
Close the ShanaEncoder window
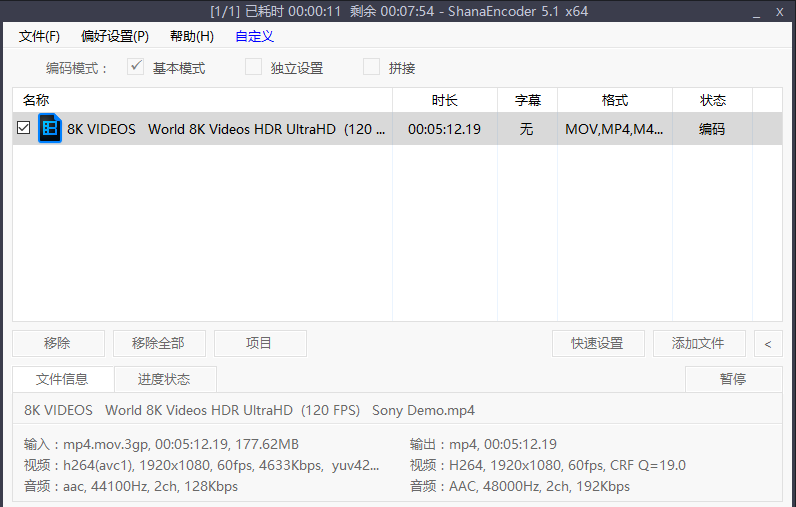(780, 12)
